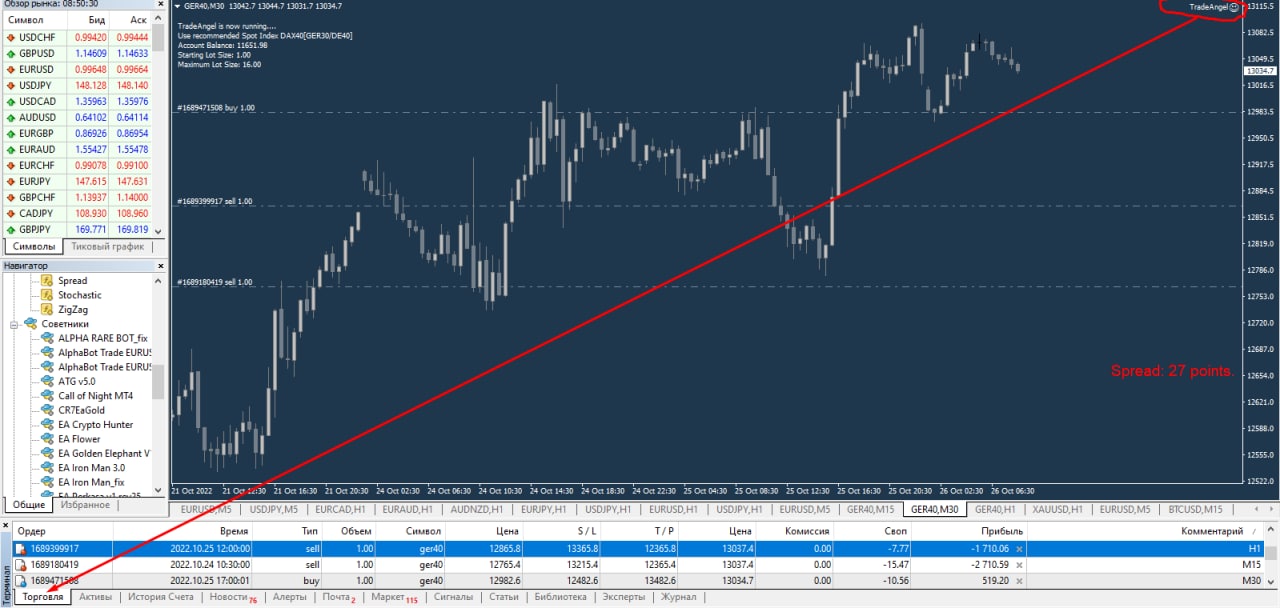Switch to XAUUSD,H1 chart tab
This screenshot has width=1280, height=608.
pyautogui.click(x=1057, y=509)
